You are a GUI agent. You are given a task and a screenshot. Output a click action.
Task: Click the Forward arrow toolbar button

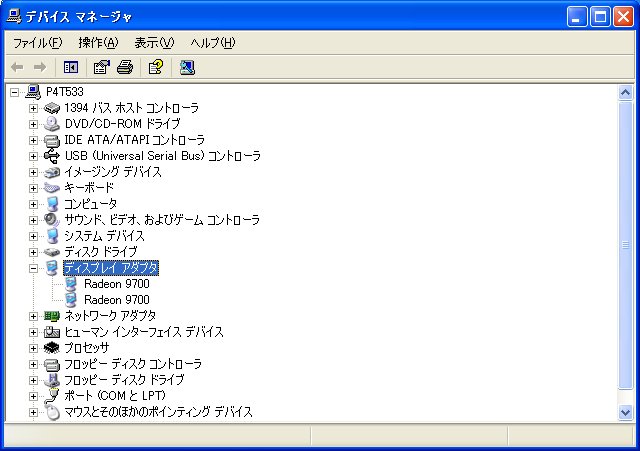pyautogui.click(x=40, y=67)
